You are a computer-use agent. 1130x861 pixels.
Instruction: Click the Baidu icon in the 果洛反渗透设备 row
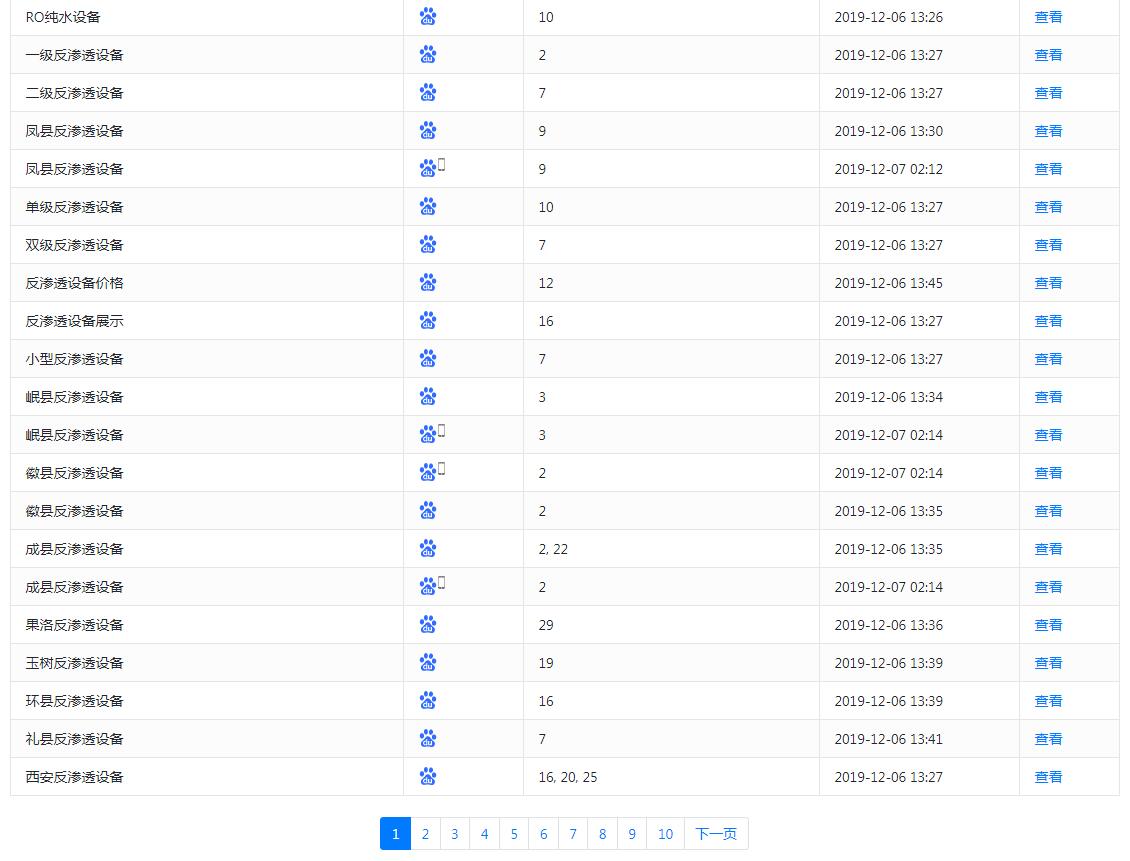428,625
